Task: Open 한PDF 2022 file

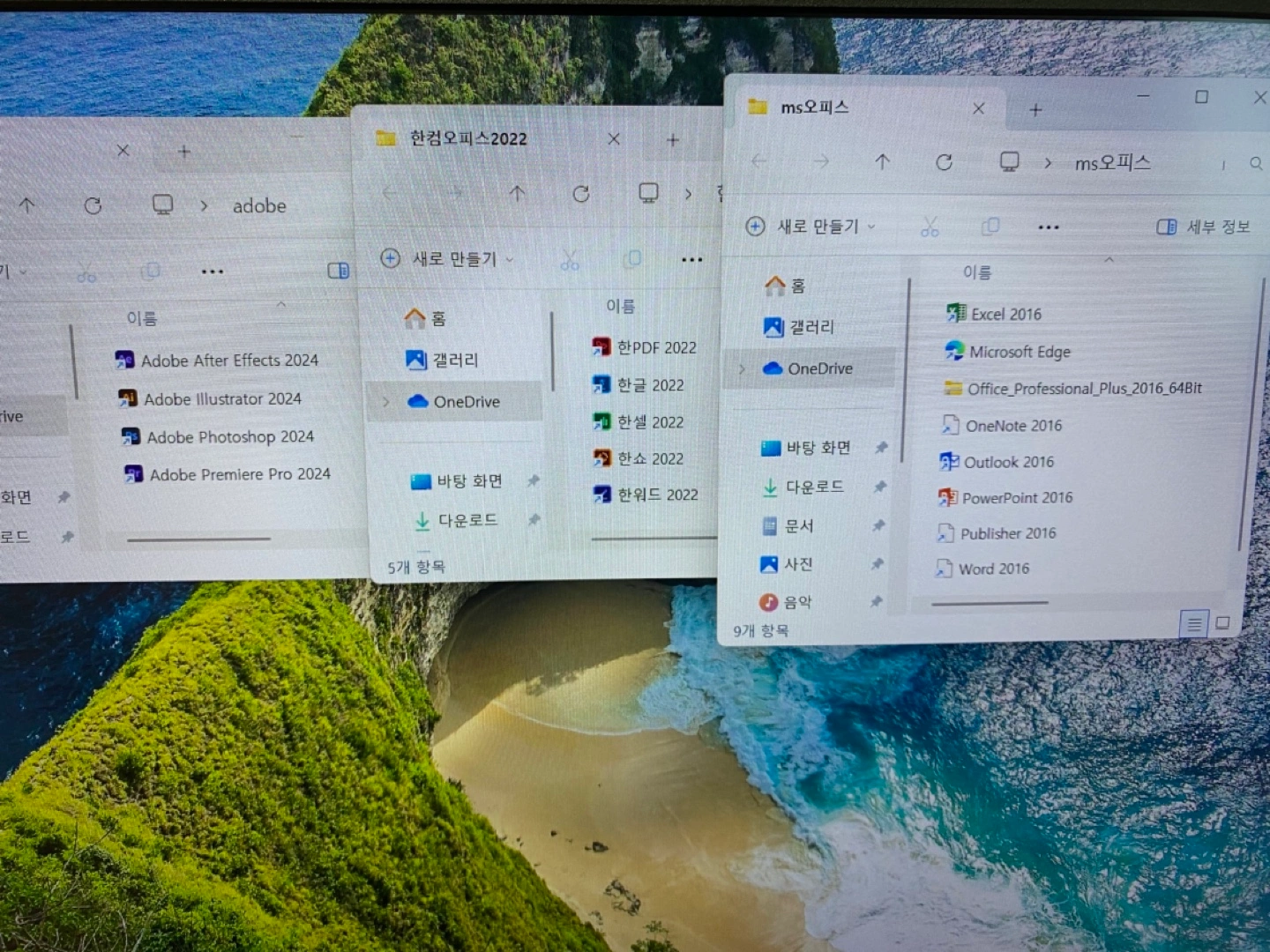Action: point(645,347)
